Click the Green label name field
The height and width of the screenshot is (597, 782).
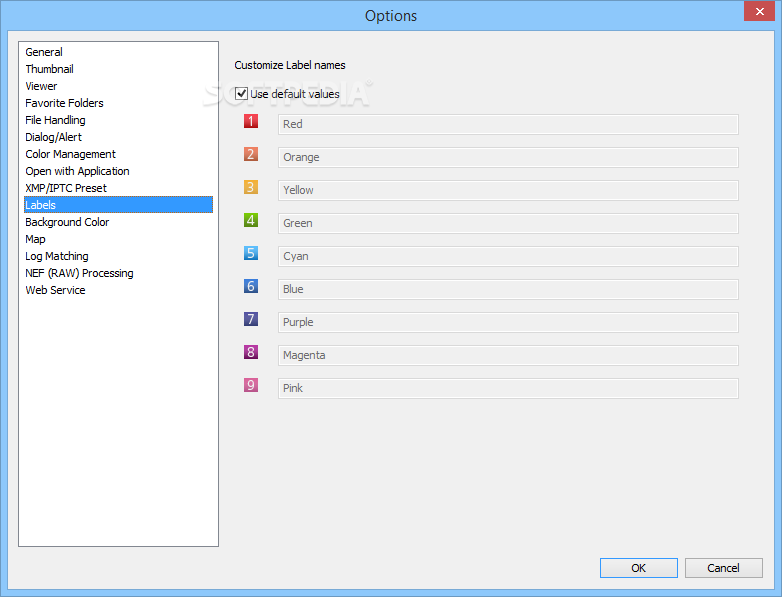tap(508, 223)
